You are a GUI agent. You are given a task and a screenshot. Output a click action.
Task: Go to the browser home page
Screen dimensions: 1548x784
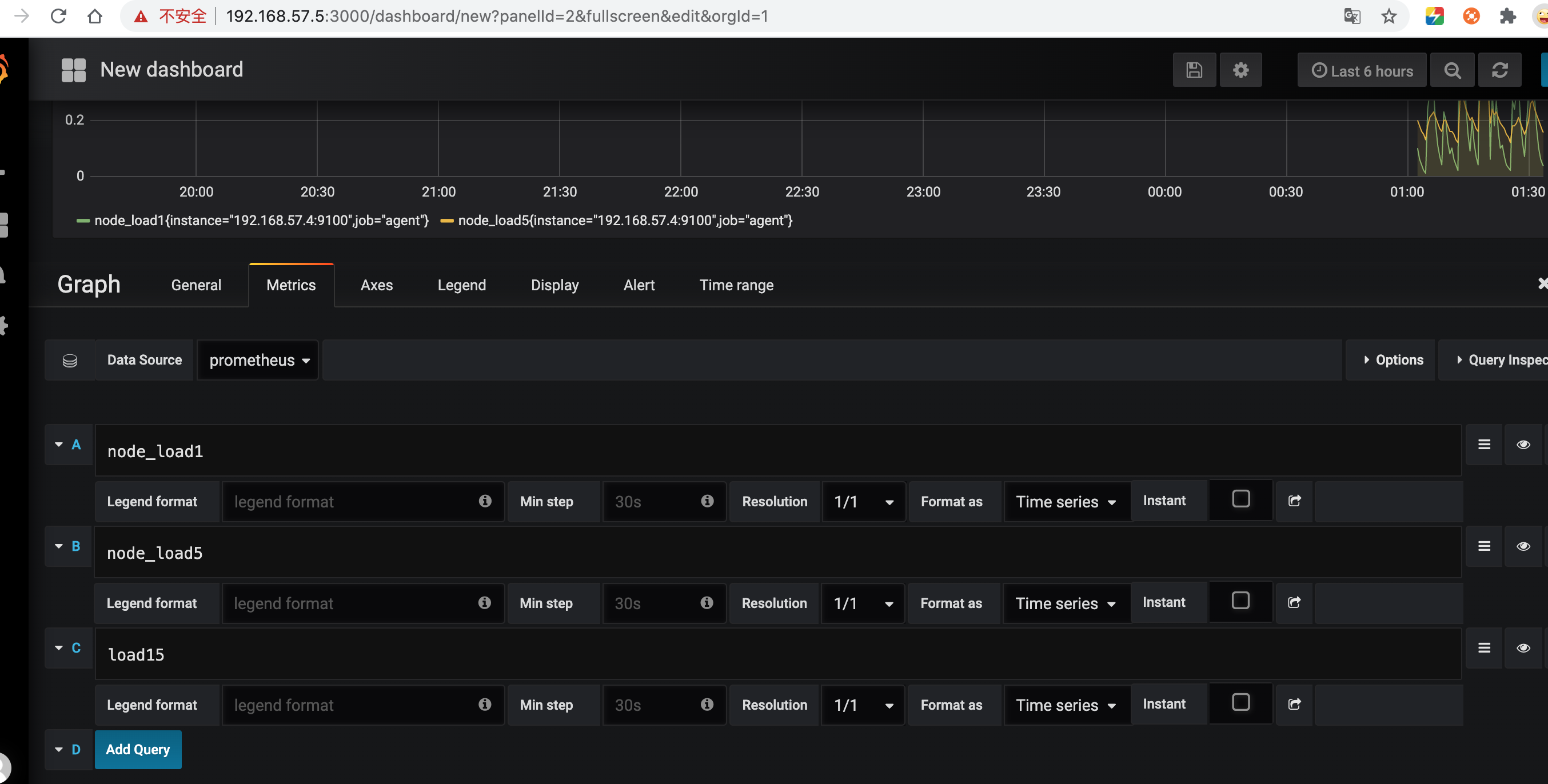(95, 16)
